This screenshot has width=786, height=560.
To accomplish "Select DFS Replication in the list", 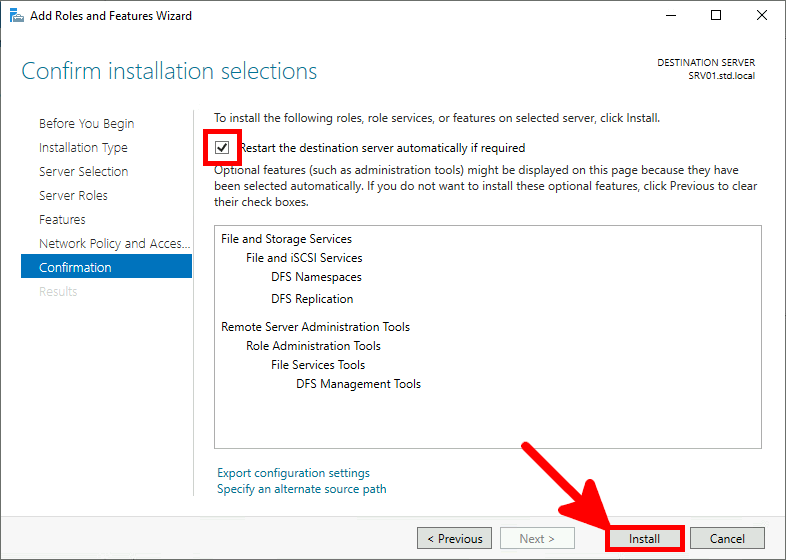I will coord(312,299).
